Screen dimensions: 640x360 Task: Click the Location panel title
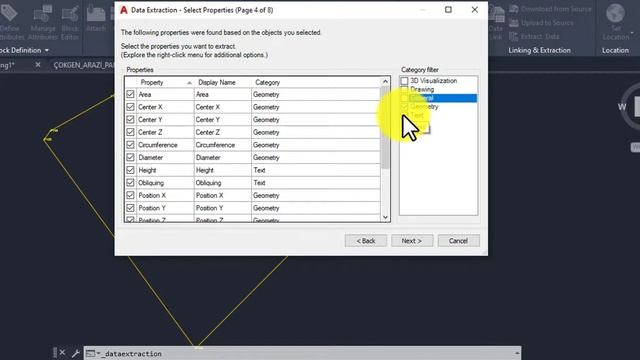pyautogui.click(x=615, y=50)
